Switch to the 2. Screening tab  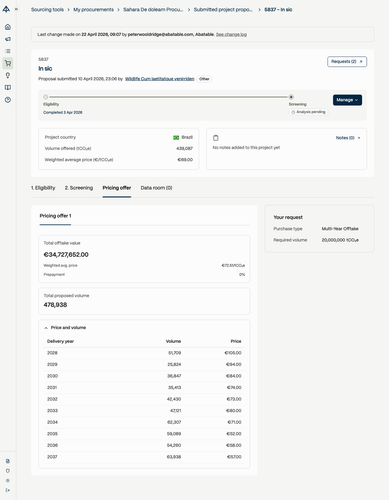click(79, 188)
